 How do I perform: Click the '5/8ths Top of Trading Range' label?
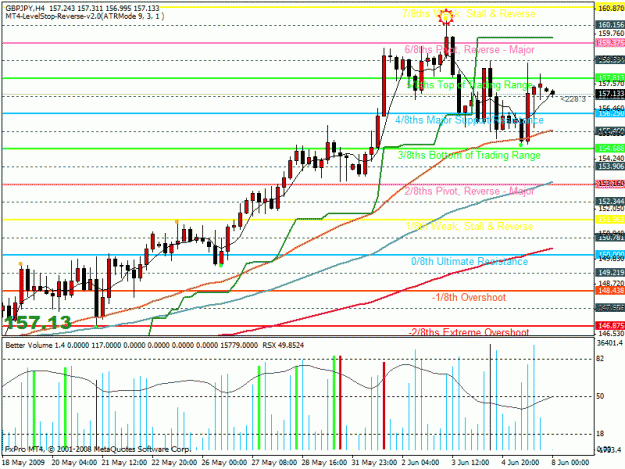[x=469, y=85]
